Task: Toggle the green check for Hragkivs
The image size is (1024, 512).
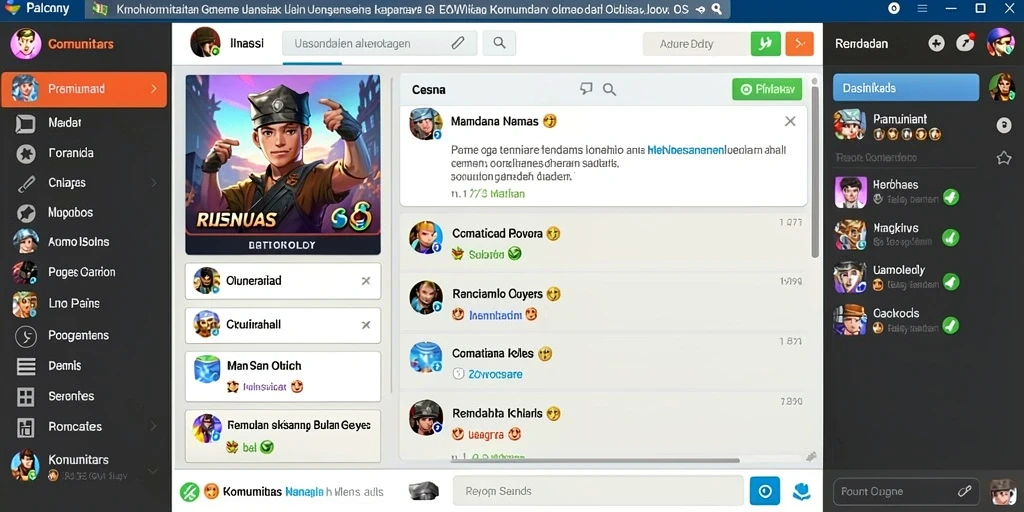Action: tap(951, 238)
